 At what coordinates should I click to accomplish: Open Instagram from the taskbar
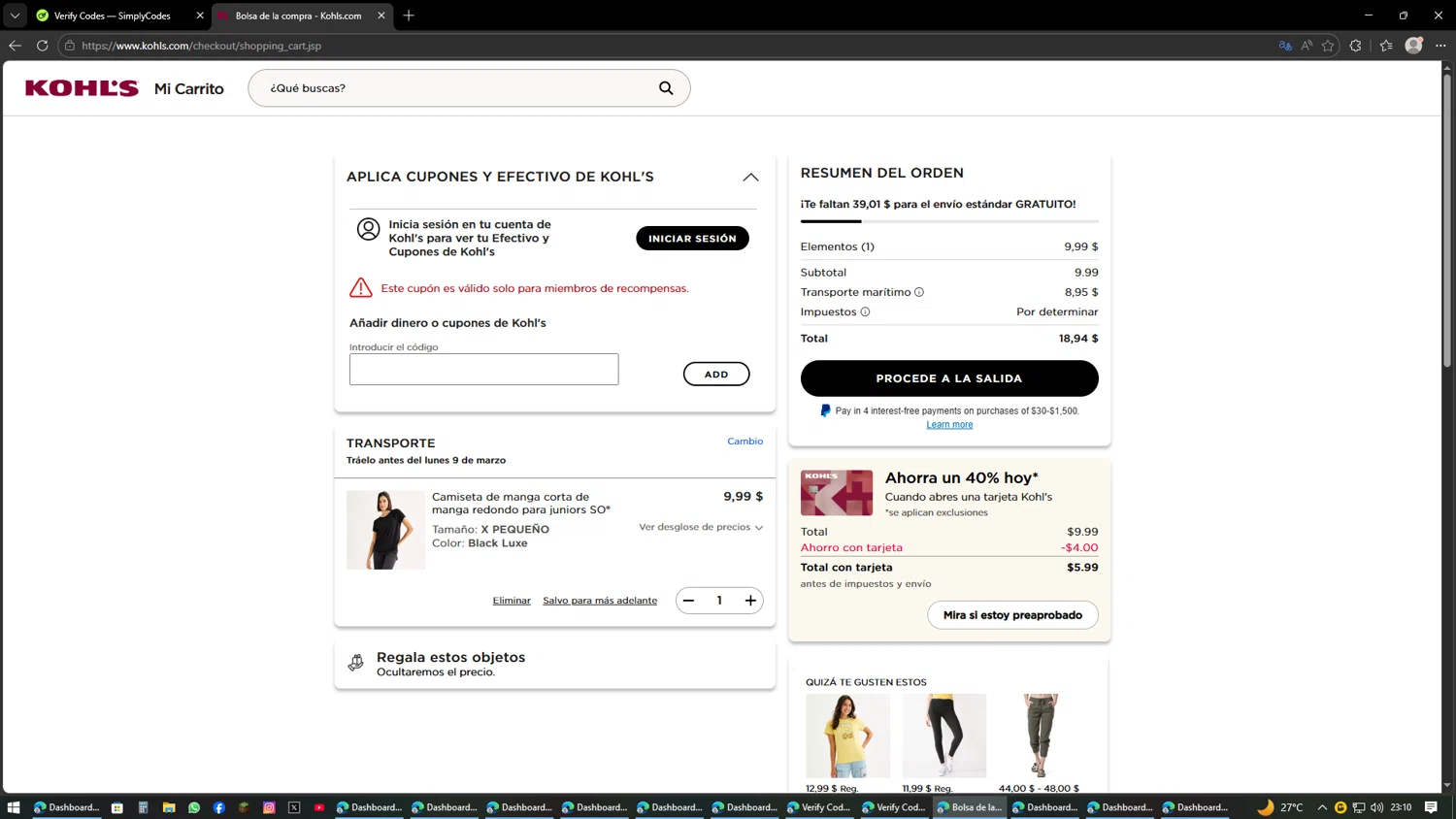[x=269, y=807]
